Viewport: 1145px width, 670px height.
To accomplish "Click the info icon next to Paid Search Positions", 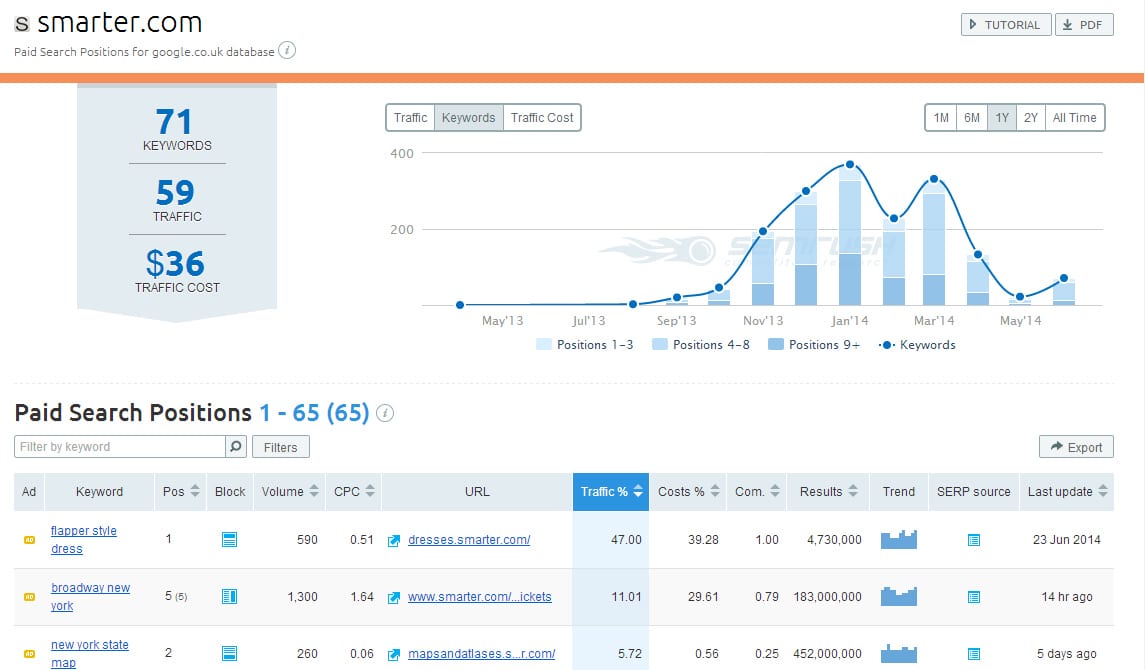I will point(385,413).
